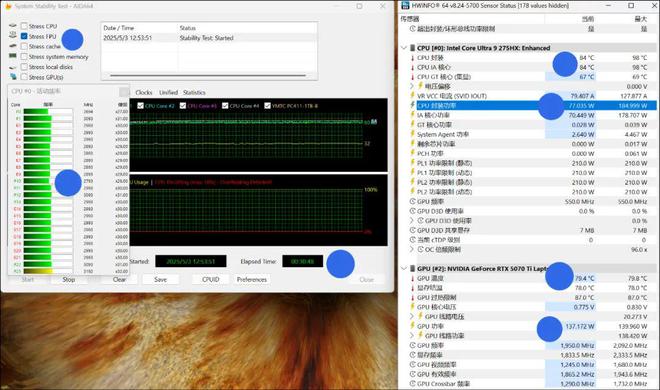The height and width of the screenshot is (390, 660).
Task: Click clock icon on the GPU Crossbar row
Action: pos(412,384)
